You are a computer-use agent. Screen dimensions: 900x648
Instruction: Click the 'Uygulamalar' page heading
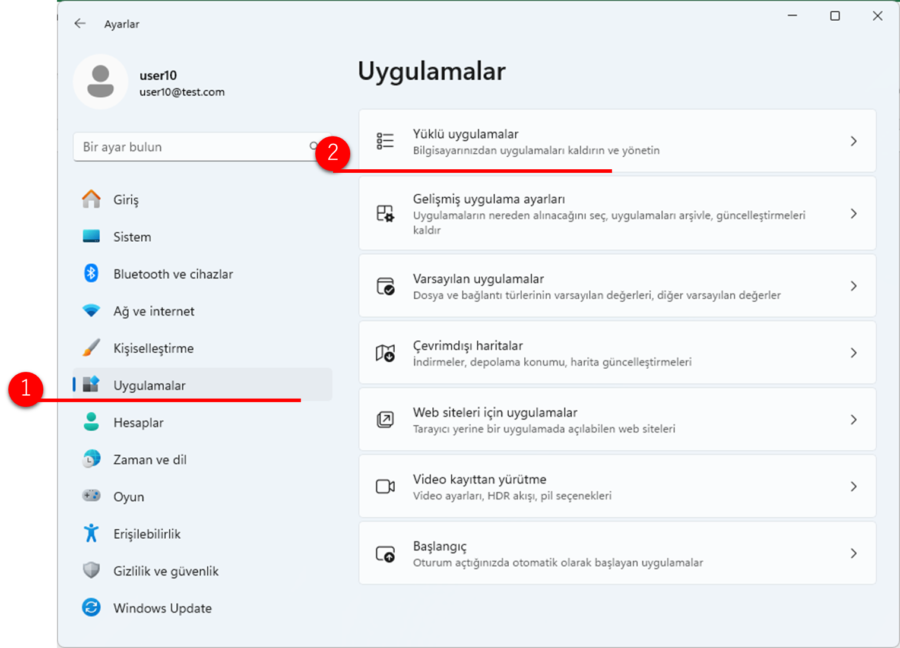point(432,72)
